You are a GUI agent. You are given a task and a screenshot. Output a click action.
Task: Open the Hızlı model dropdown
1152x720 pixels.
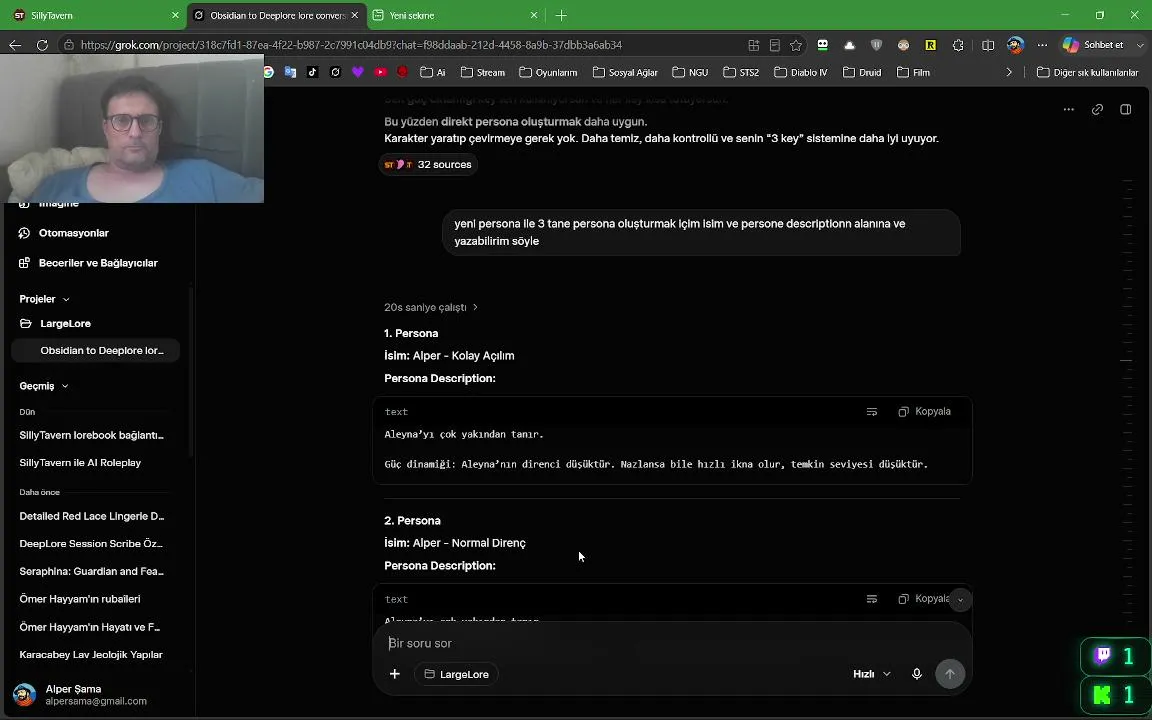click(871, 674)
